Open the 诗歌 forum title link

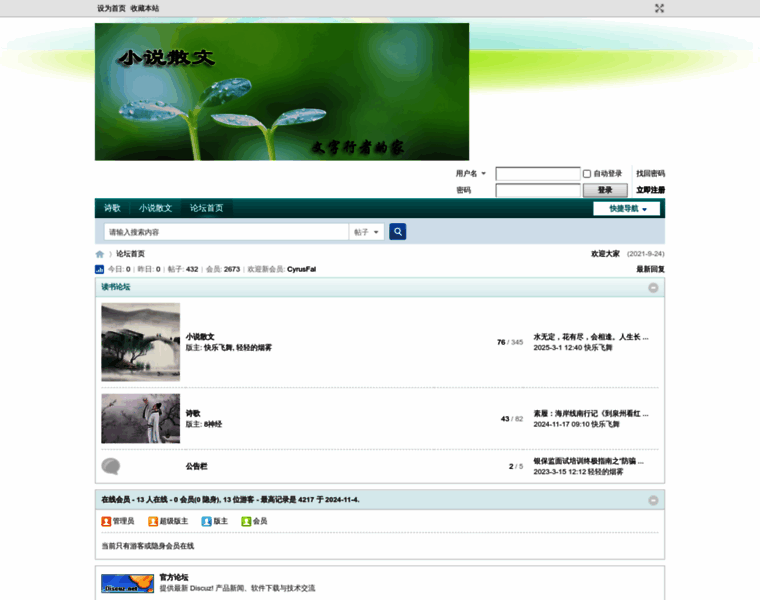coord(193,413)
